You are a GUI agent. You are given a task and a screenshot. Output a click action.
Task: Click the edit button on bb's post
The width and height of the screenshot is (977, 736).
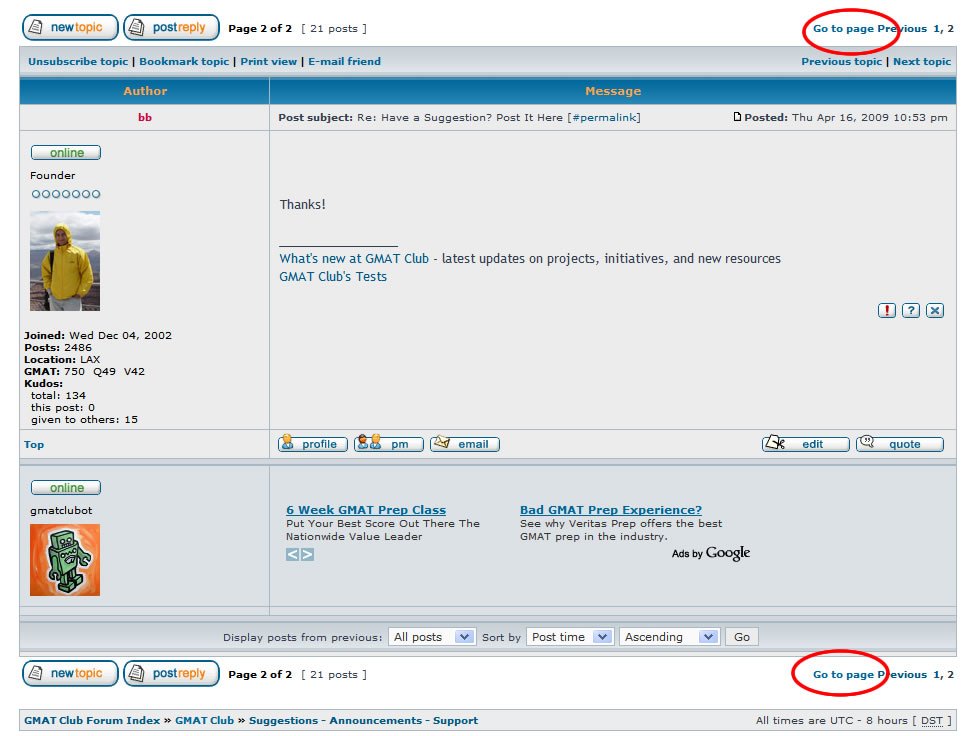pos(805,444)
